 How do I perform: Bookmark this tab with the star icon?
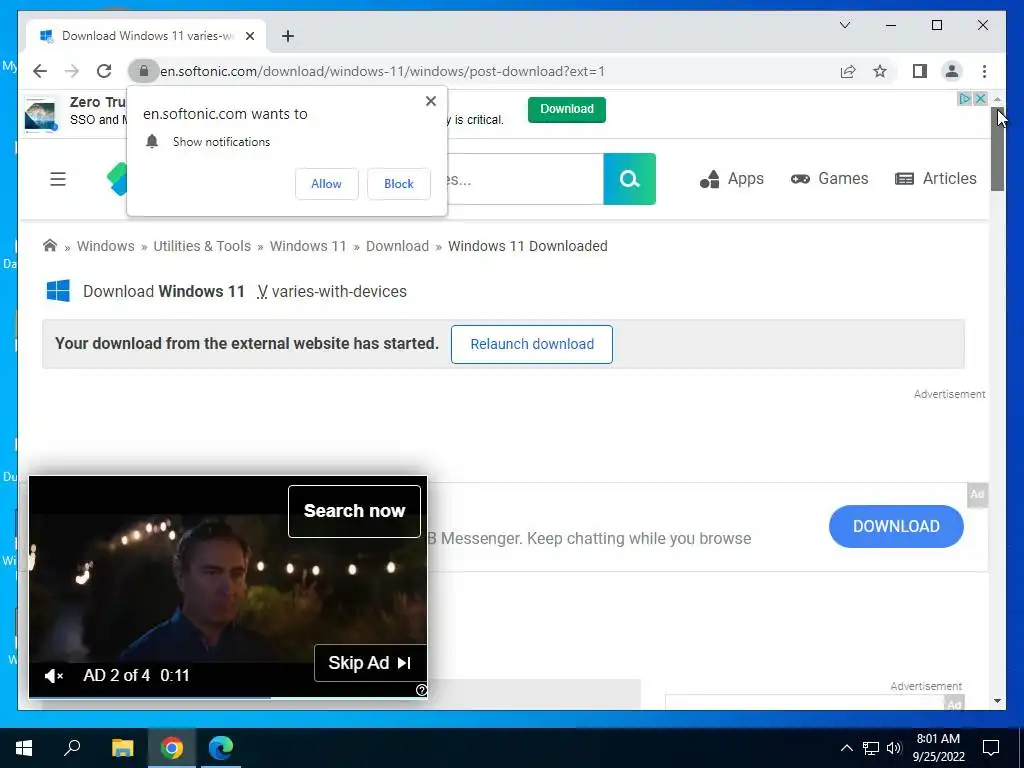pos(880,71)
